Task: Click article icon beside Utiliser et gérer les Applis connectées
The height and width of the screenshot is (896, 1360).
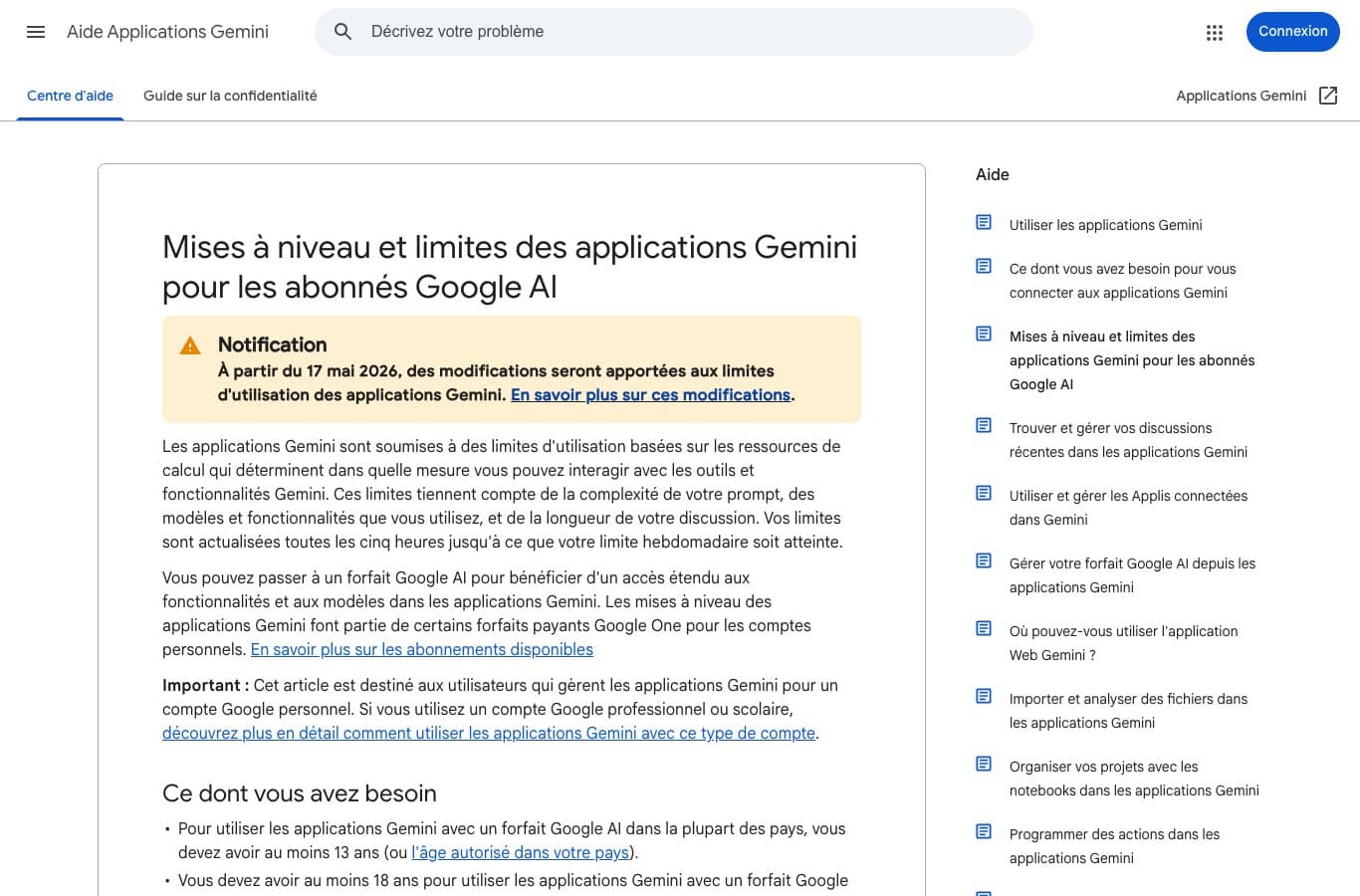Action: pyautogui.click(x=984, y=494)
